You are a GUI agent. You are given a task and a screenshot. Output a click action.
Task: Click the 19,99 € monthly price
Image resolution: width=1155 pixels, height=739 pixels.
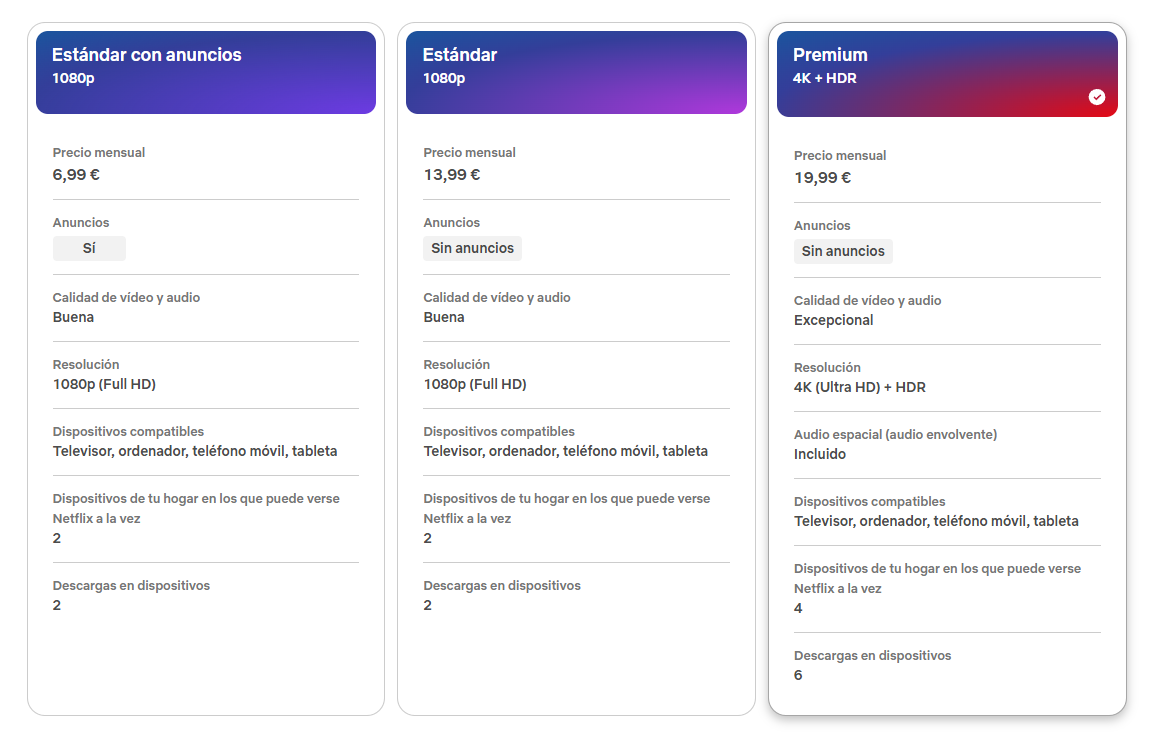point(822,178)
